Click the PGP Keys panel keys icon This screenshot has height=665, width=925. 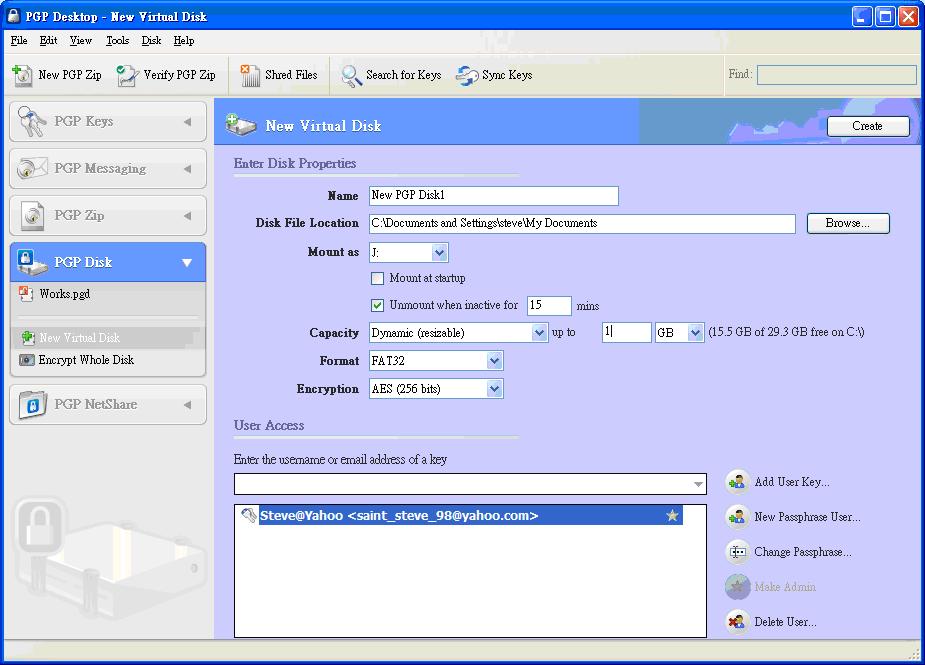(x=31, y=121)
